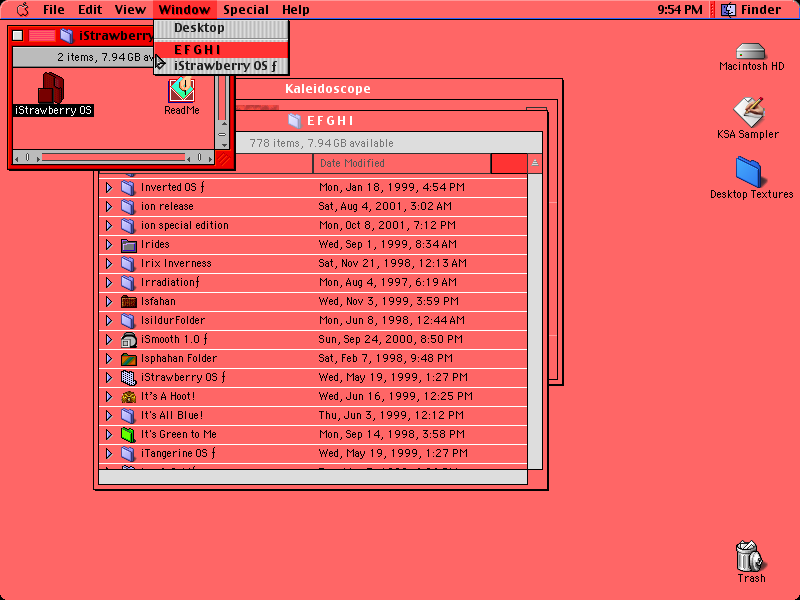Click the ion special edition folder icon
The image size is (800, 600).
pos(128,225)
